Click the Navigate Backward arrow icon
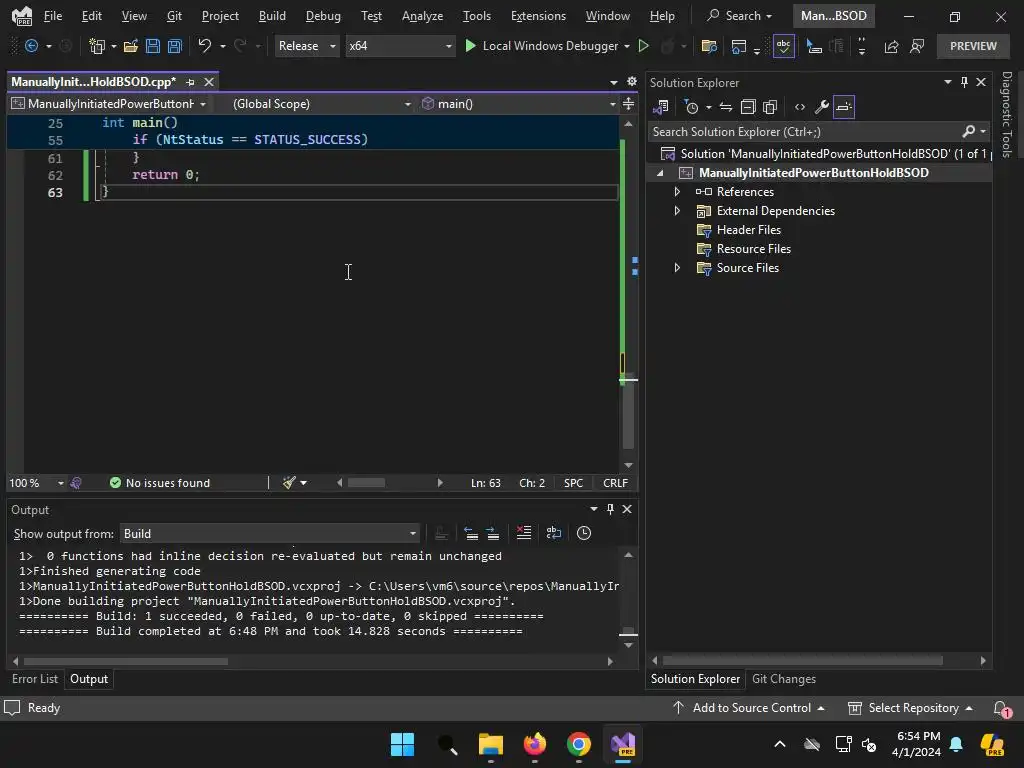 [31, 46]
